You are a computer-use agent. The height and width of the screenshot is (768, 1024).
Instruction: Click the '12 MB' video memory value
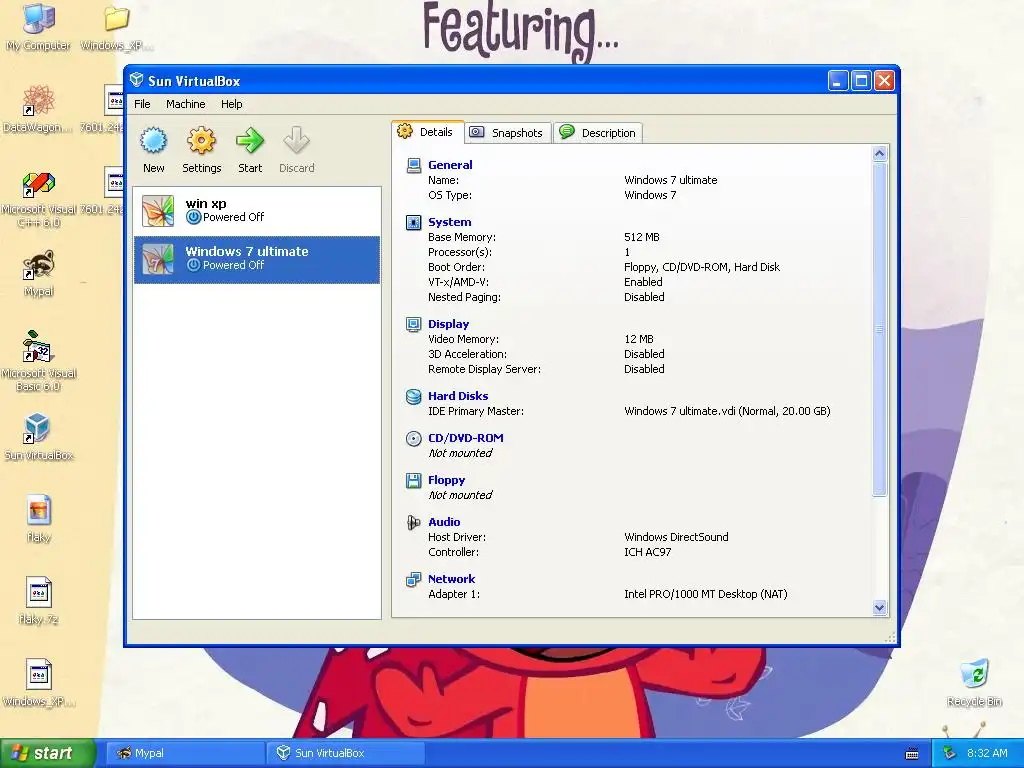(639, 339)
